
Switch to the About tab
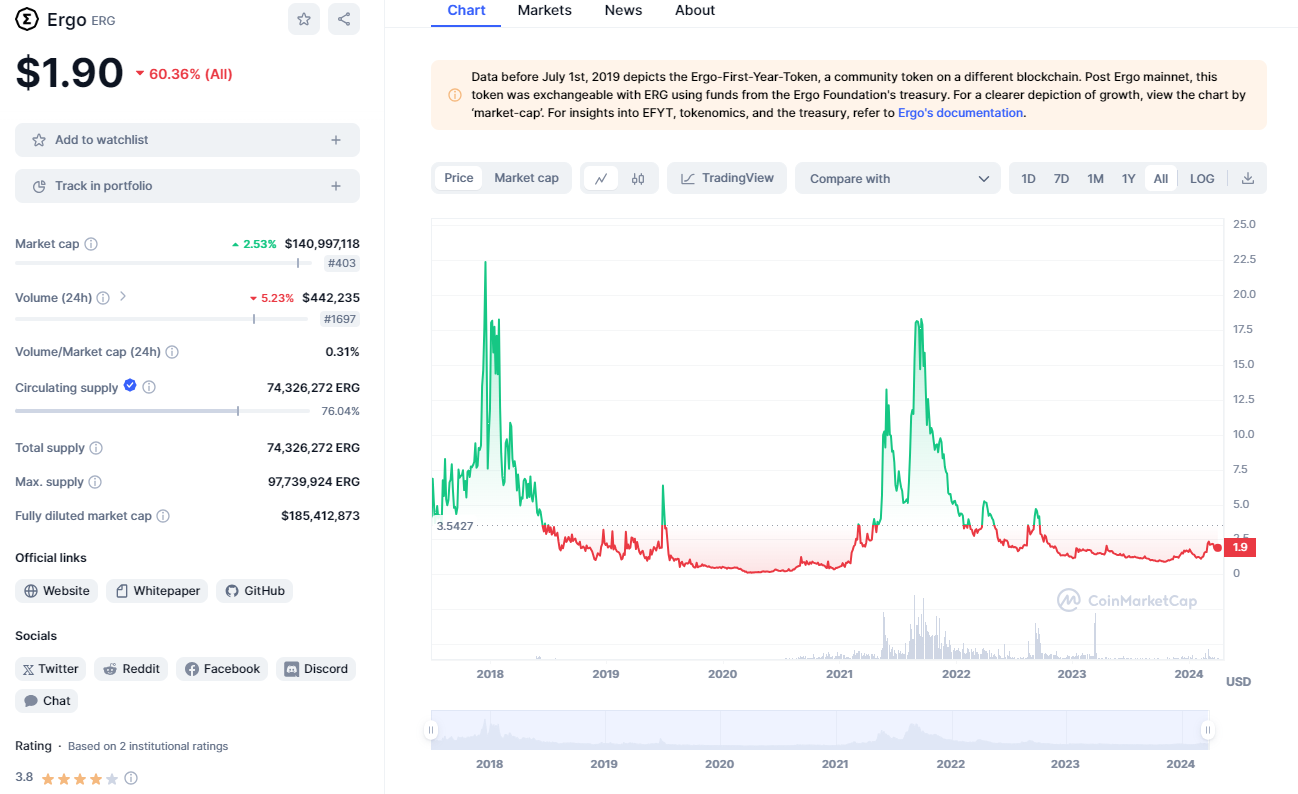pos(695,11)
